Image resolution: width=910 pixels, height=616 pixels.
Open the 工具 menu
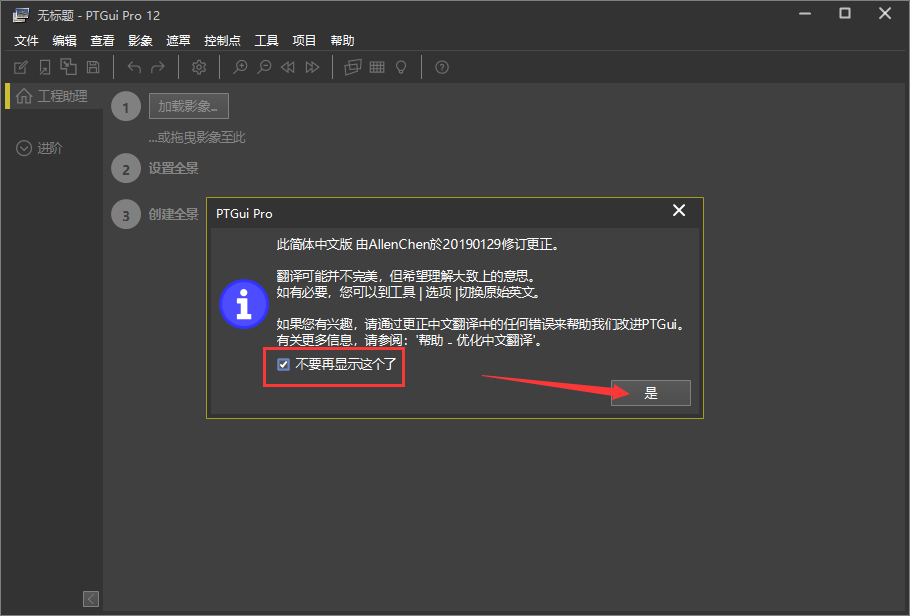266,40
